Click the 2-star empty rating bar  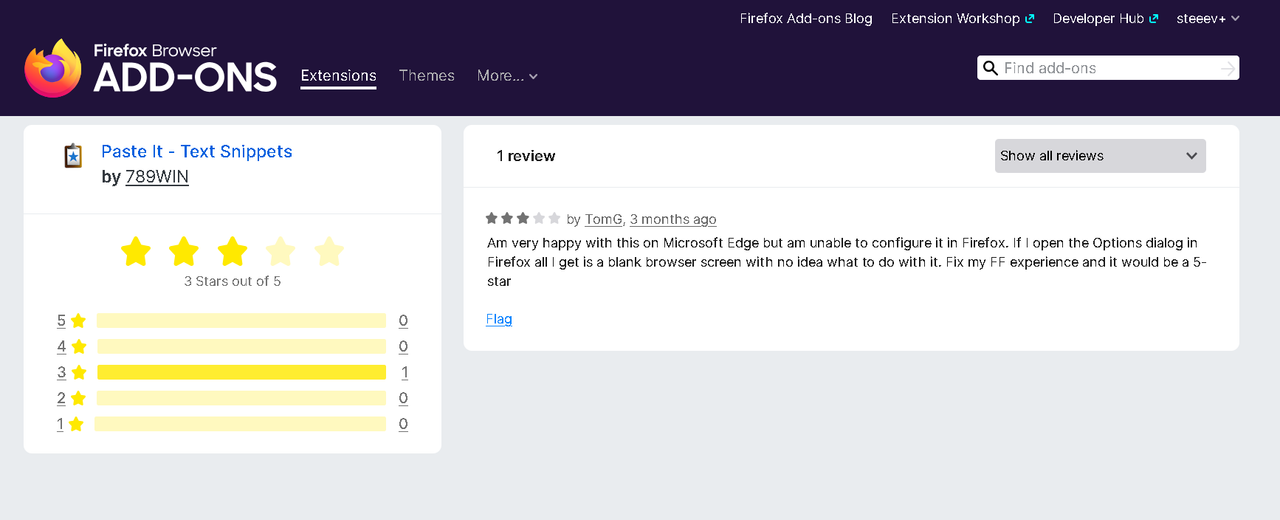point(241,398)
